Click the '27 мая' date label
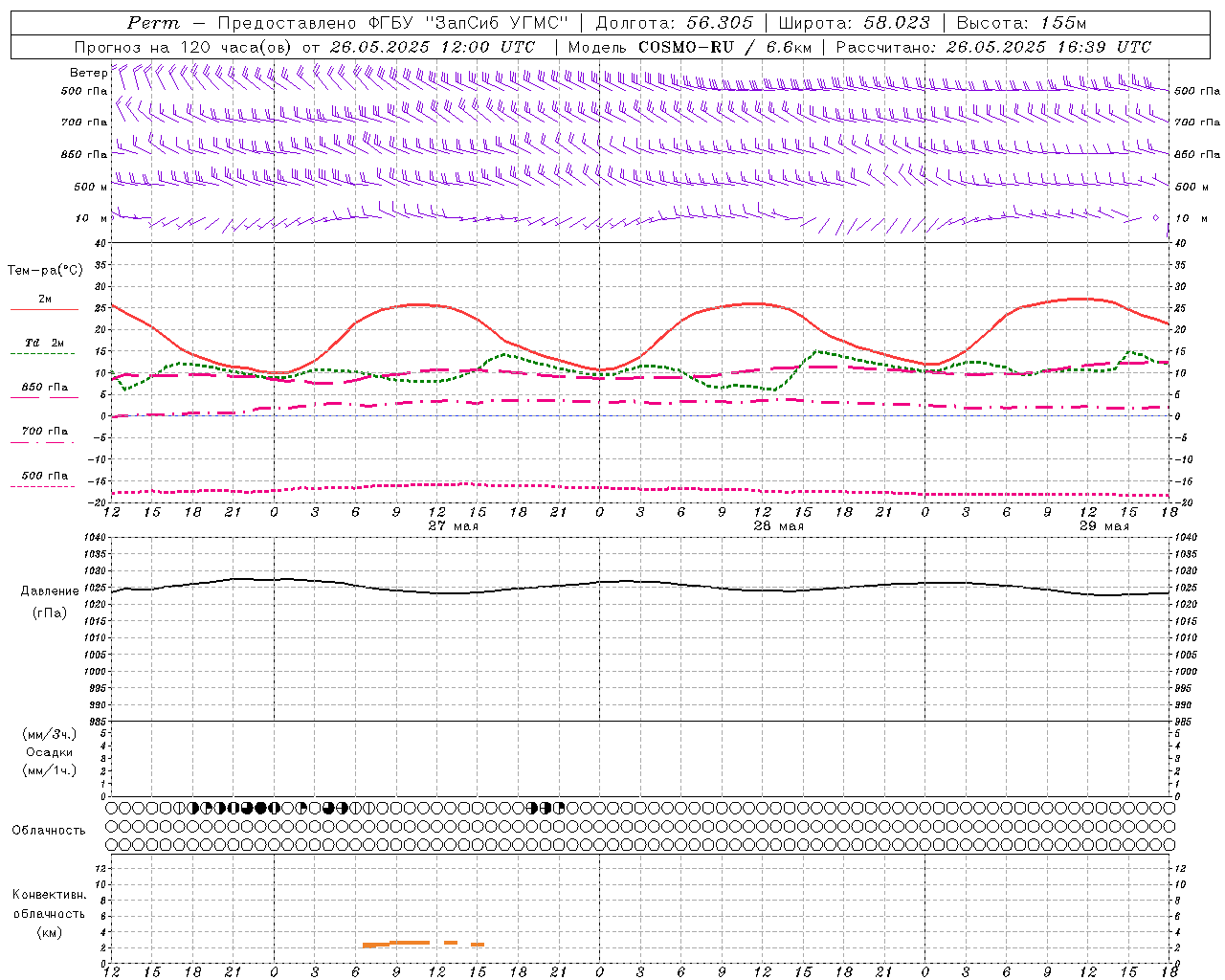Image resolution: width=1225 pixels, height=980 pixels. [x=454, y=526]
